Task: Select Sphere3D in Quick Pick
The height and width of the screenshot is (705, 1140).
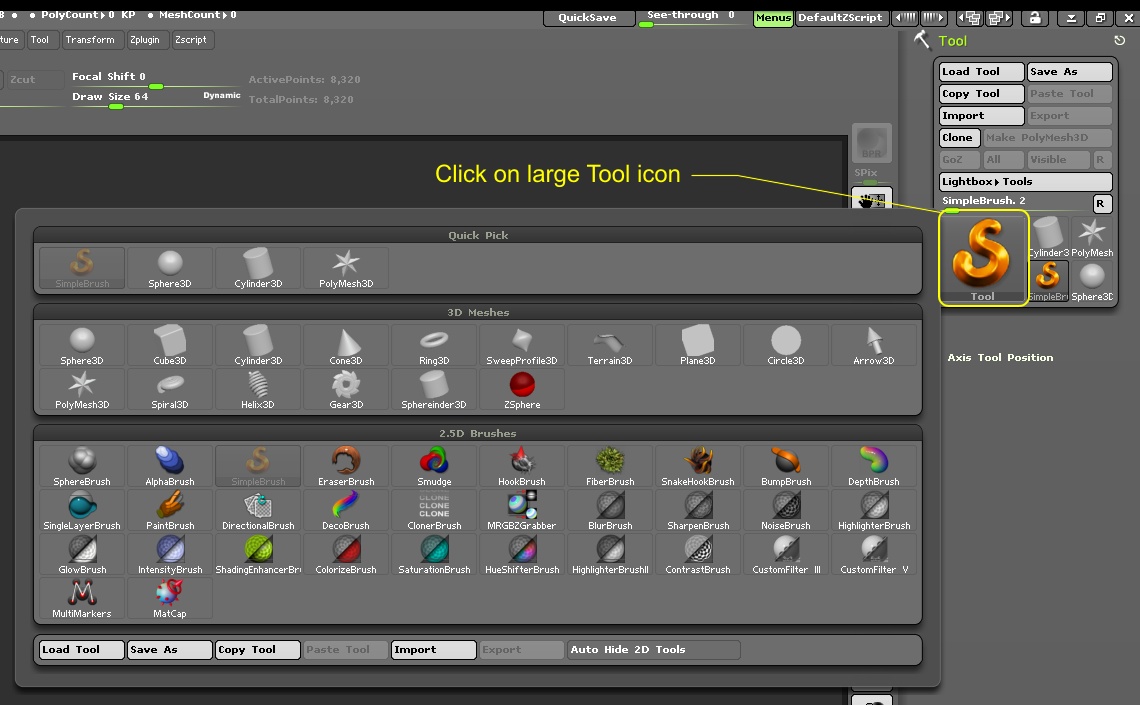Action: coord(170,268)
